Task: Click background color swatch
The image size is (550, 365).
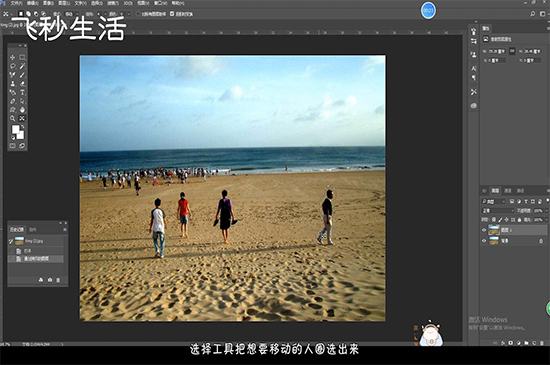Action: tap(21, 136)
